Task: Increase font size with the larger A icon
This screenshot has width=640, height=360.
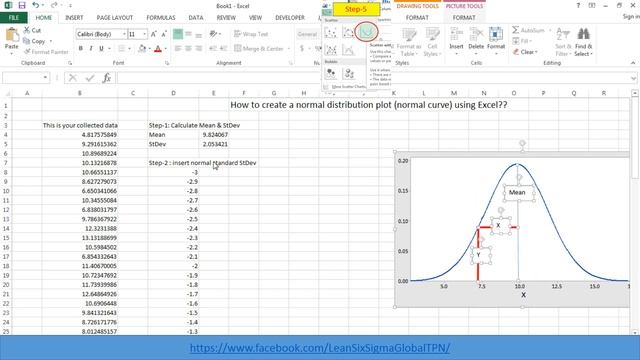Action: pos(153,34)
